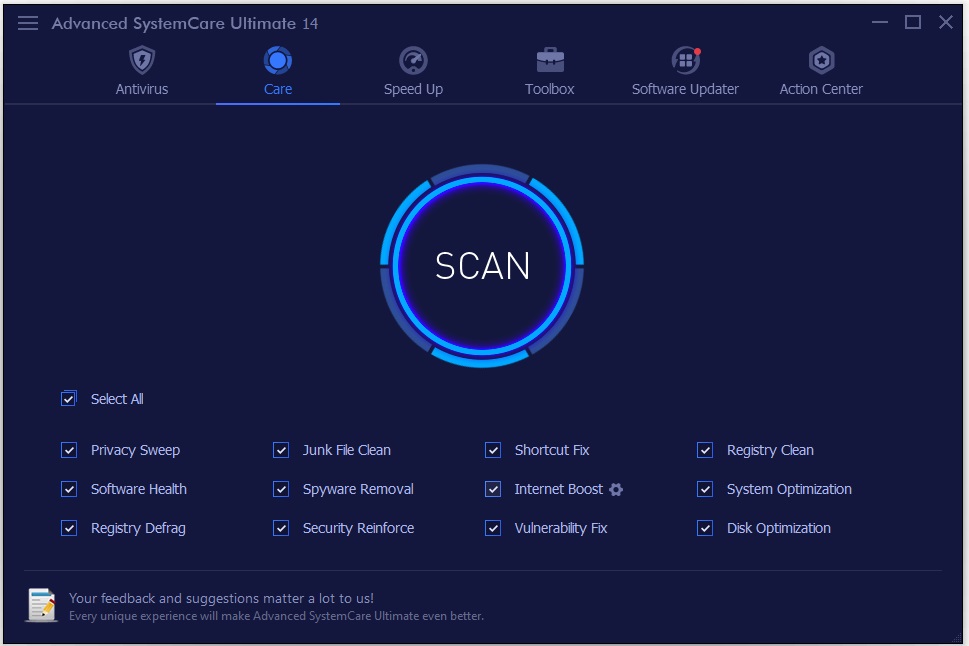Uncheck the Junk File Clean checkbox
The height and width of the screenshot is (646, 969).
[x=281, y=450]
